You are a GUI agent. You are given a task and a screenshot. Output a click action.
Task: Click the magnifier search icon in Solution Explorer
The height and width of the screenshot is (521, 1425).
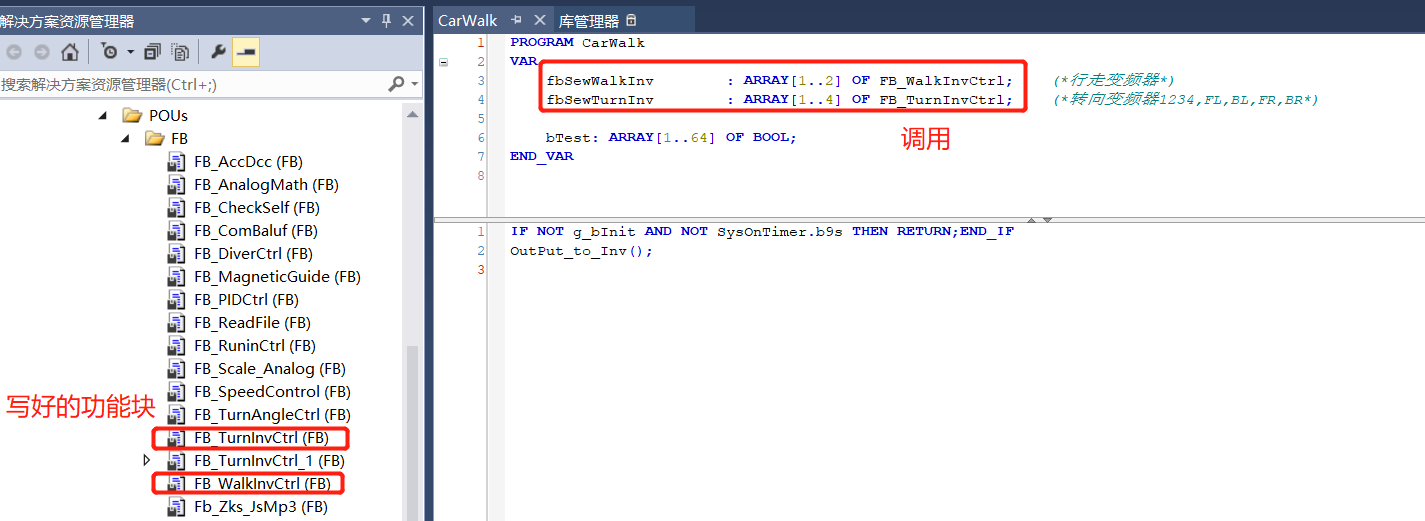(397, 85)
